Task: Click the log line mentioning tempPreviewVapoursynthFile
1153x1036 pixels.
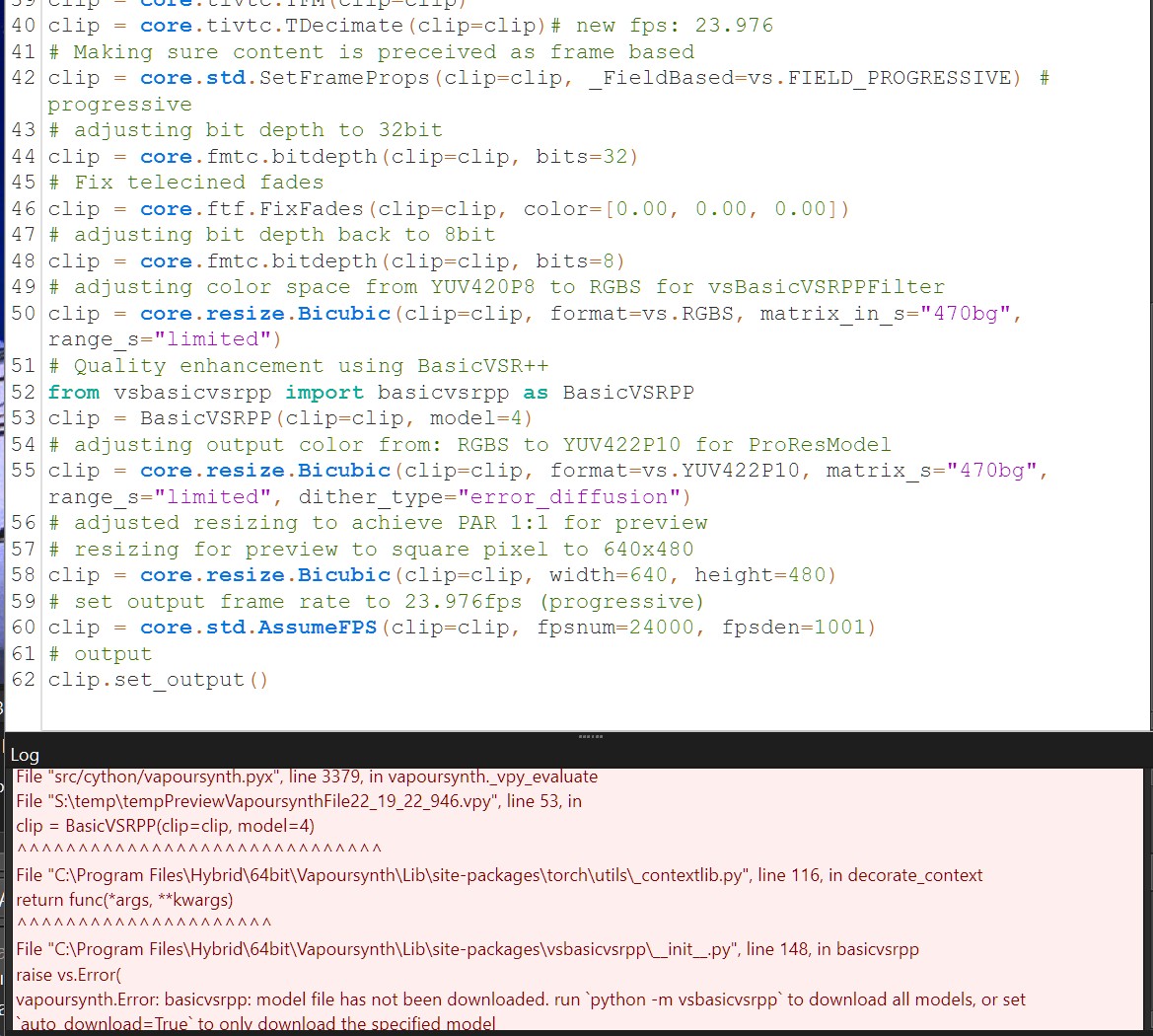Action: click(x=298, y=801)
